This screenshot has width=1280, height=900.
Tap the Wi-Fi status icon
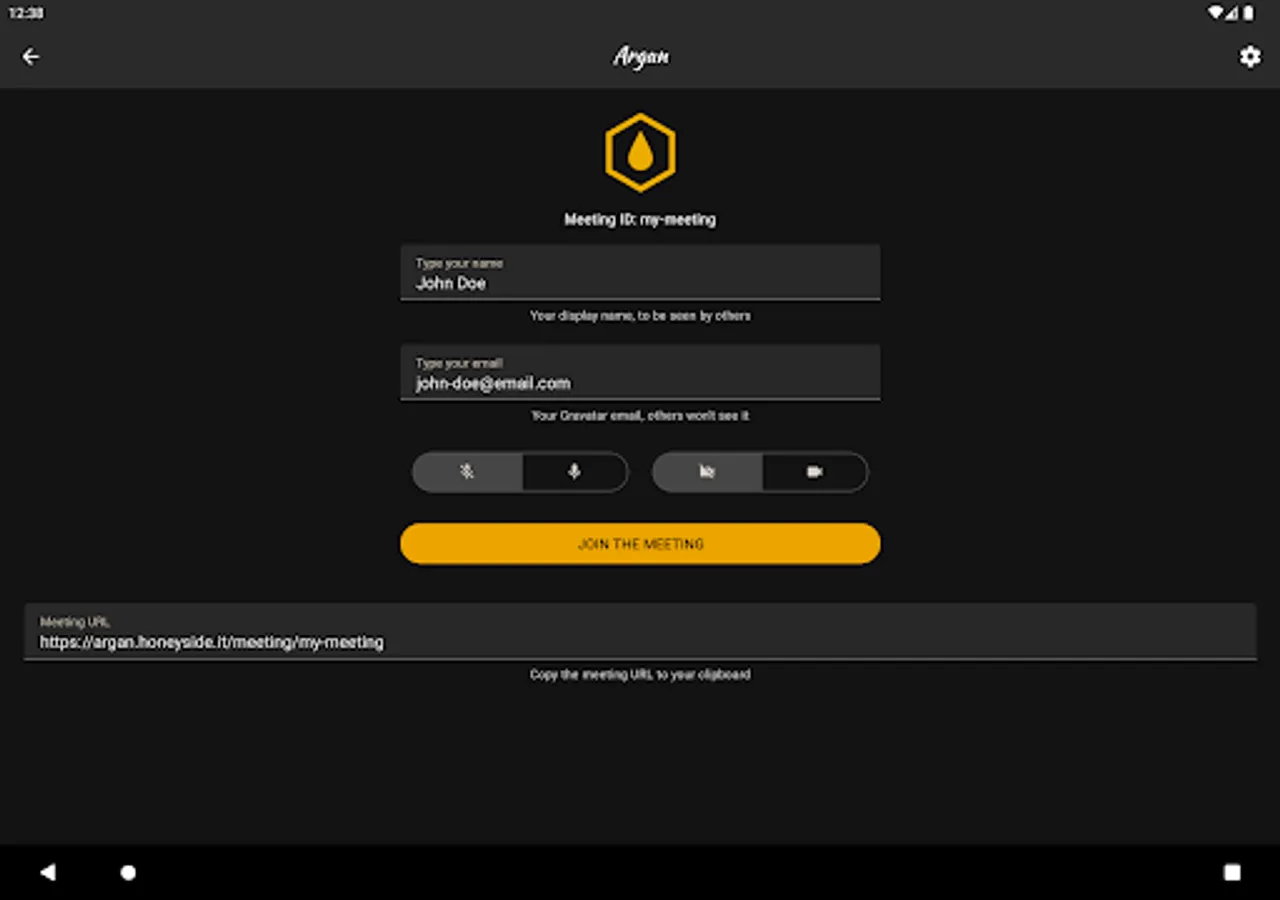pyautogui.click(x=1215, y=13)
